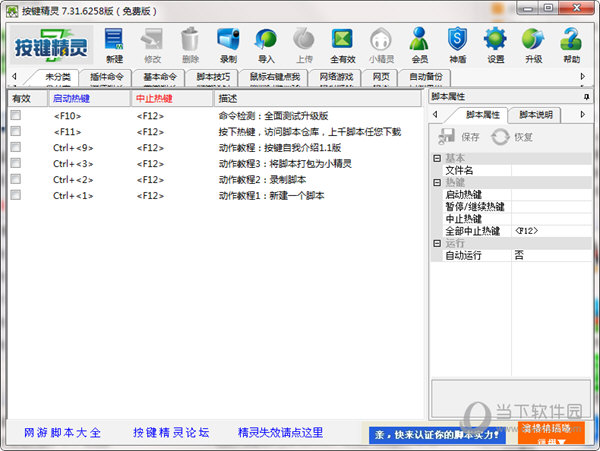Open the 按键精灵论坛 link

coord(171,433)
